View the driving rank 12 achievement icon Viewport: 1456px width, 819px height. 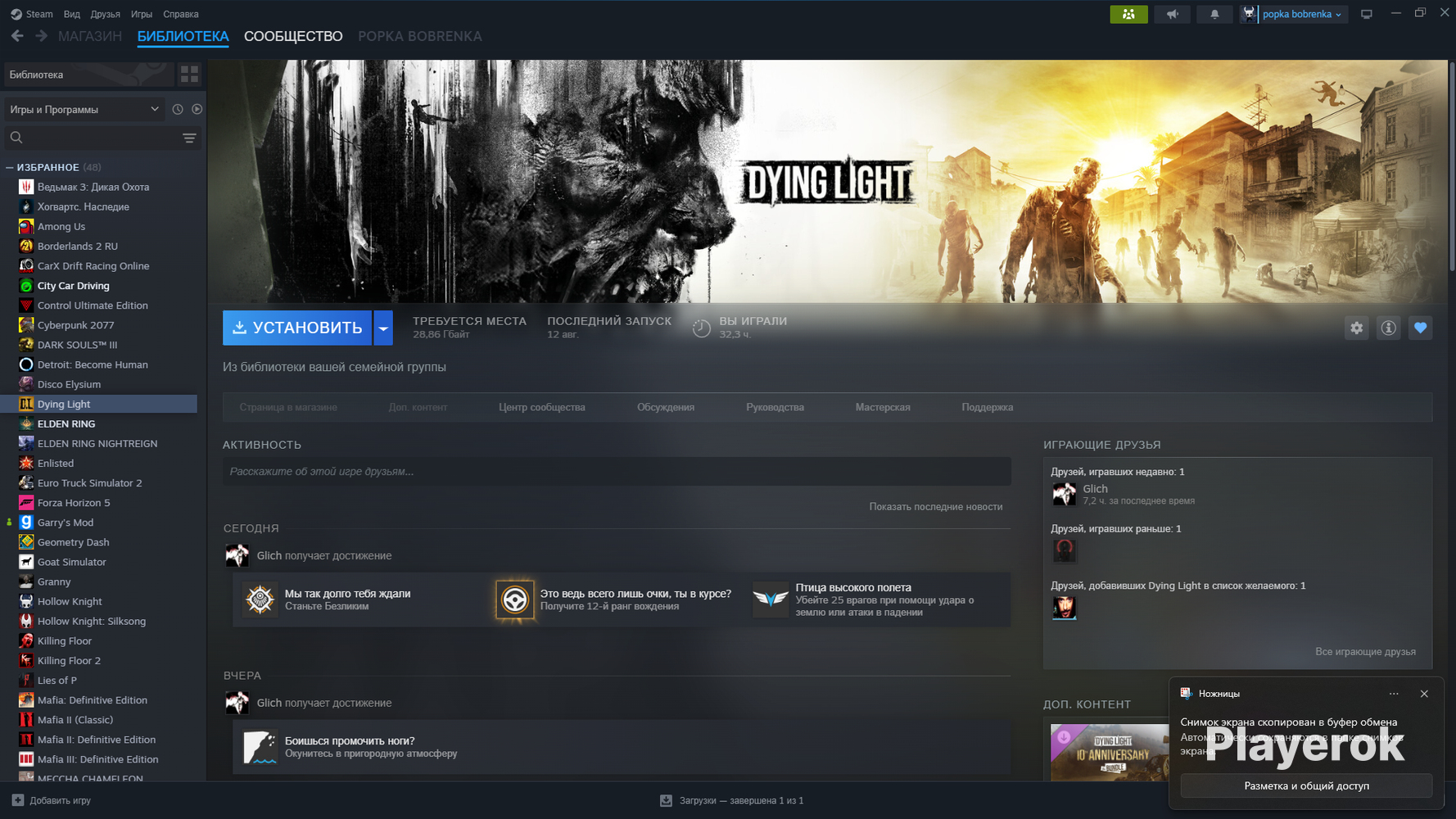(515, 600)
